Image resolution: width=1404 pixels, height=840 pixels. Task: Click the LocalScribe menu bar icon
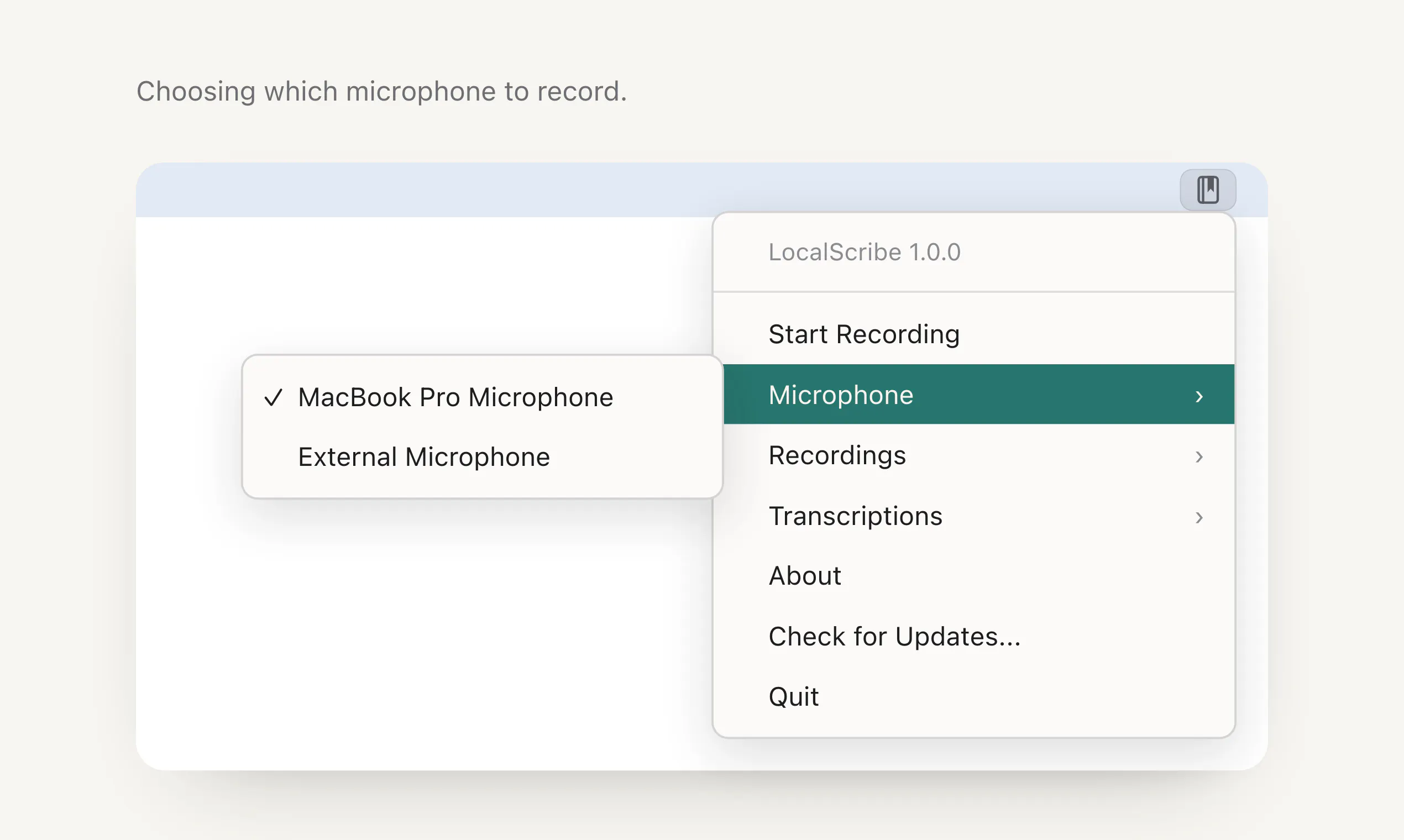[1208, 190]
